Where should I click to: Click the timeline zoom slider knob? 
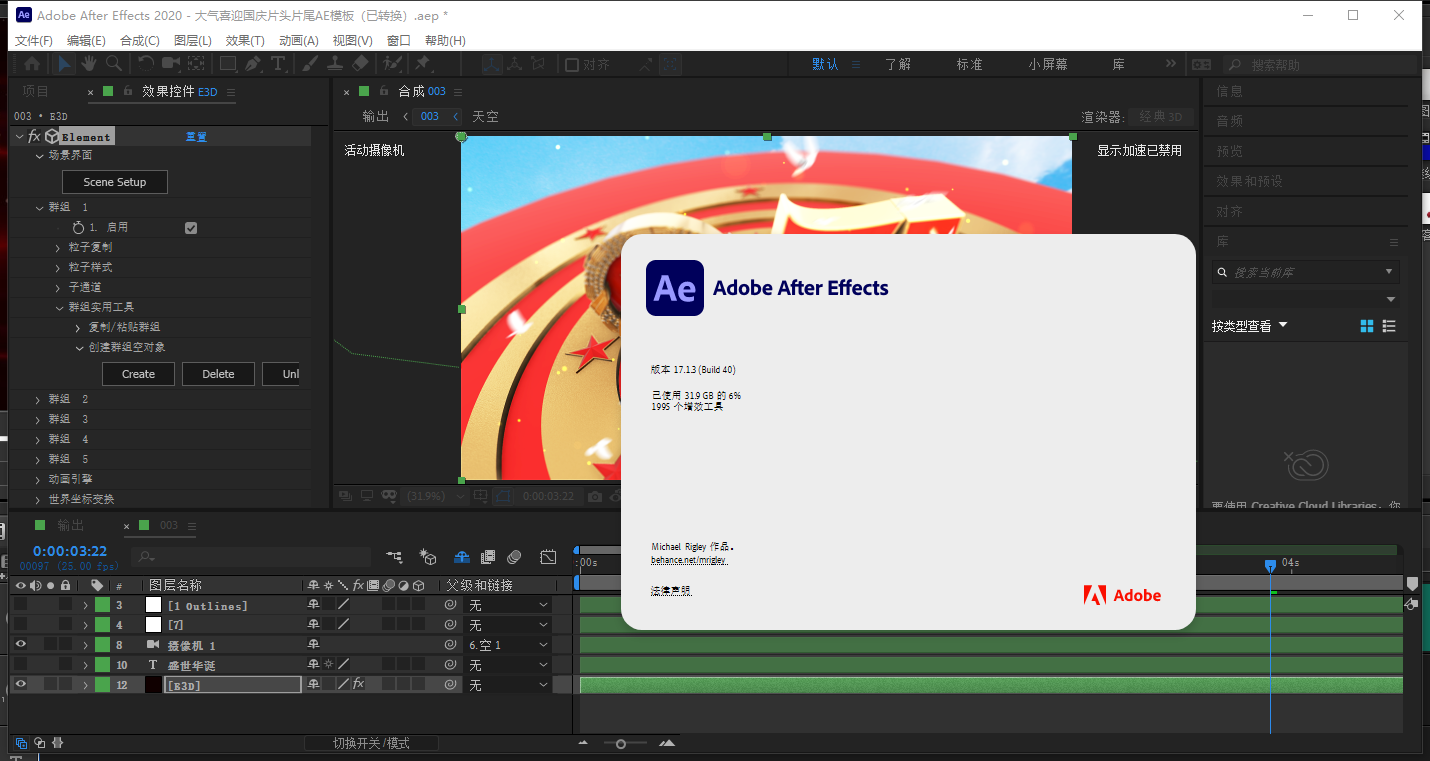pyautogui.click(x=621, y=743)
